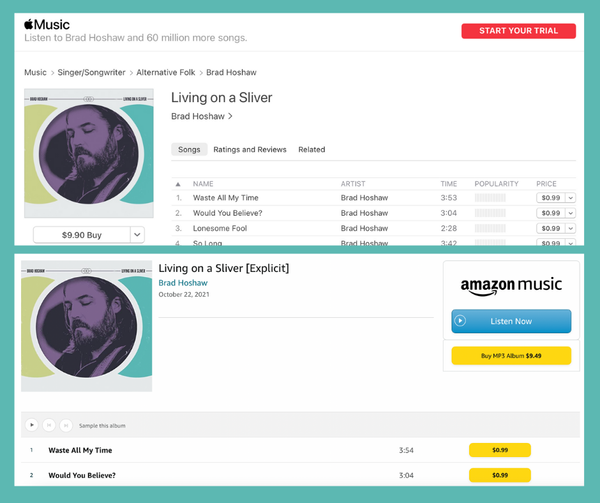Sort by the NAME column header
The height and width of the screenshot is (503, 600).
[x=203, y=184]
